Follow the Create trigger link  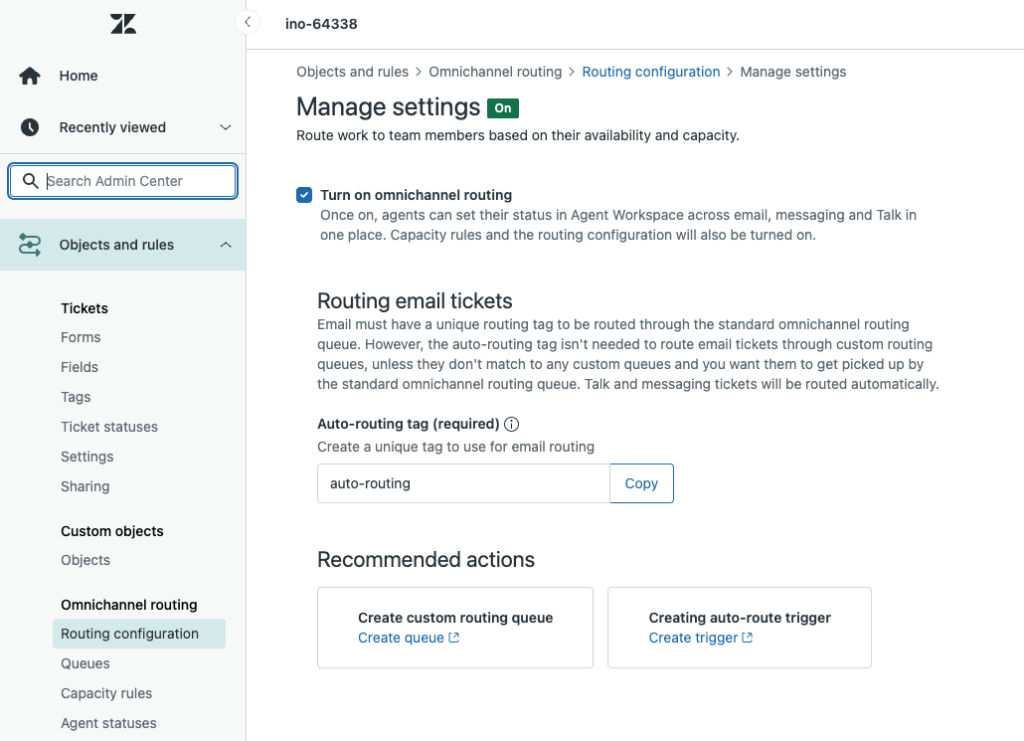pos(693,638)
